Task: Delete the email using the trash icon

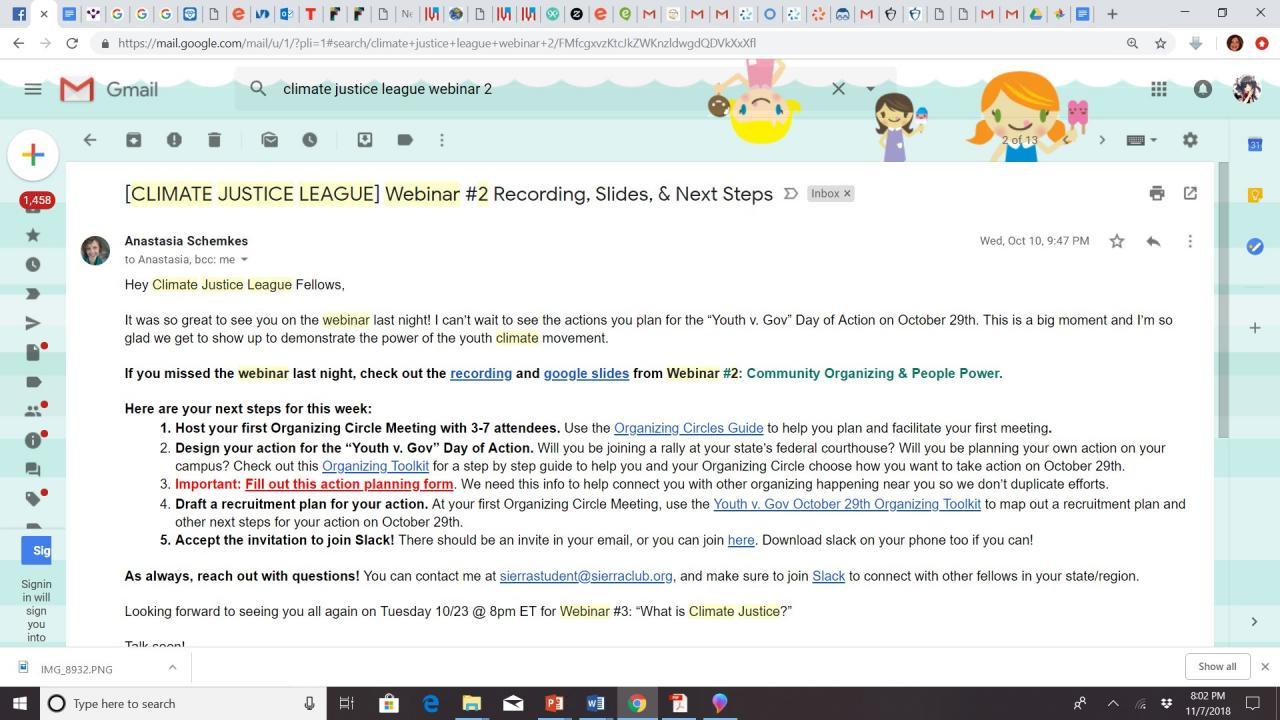Action: pyautogui.click(x=214, y=140)
